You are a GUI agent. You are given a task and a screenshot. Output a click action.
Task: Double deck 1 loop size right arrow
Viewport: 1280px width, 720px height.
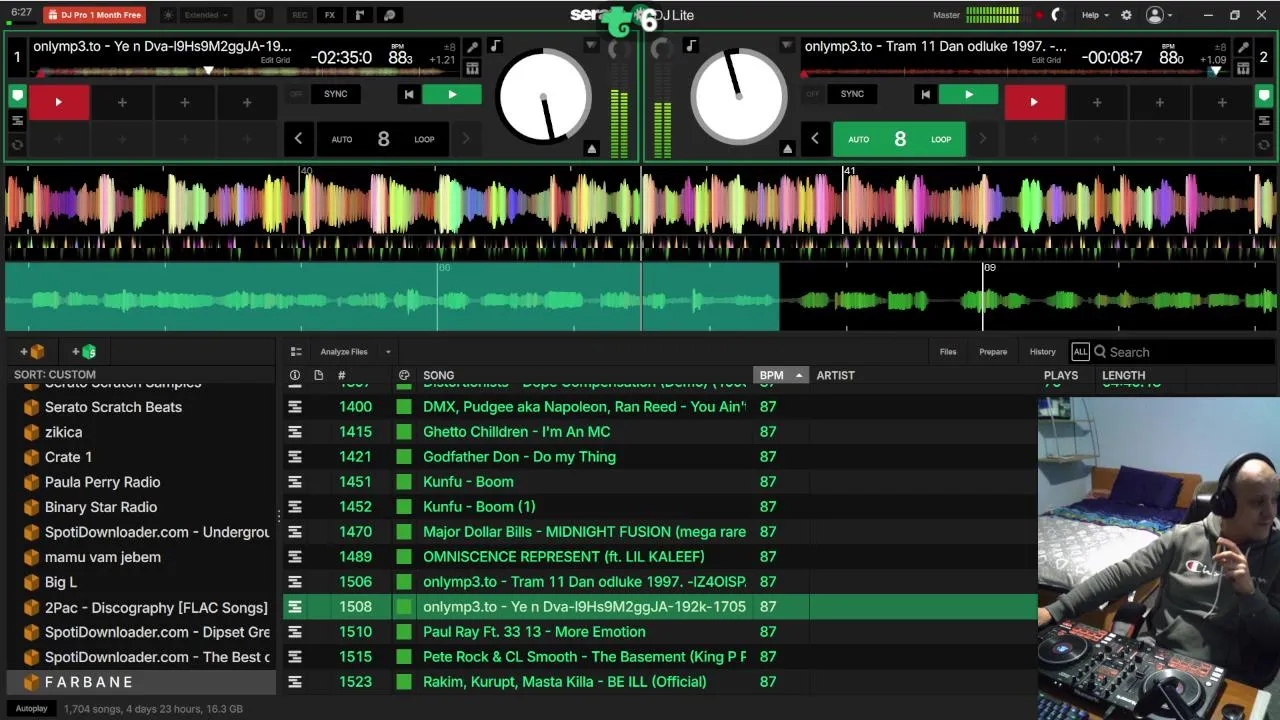click(465, 139)
